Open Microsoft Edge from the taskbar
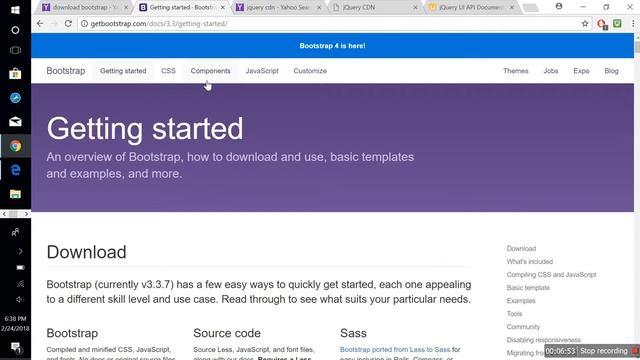This screenshot has width=640, height=360. click(15, 170)
